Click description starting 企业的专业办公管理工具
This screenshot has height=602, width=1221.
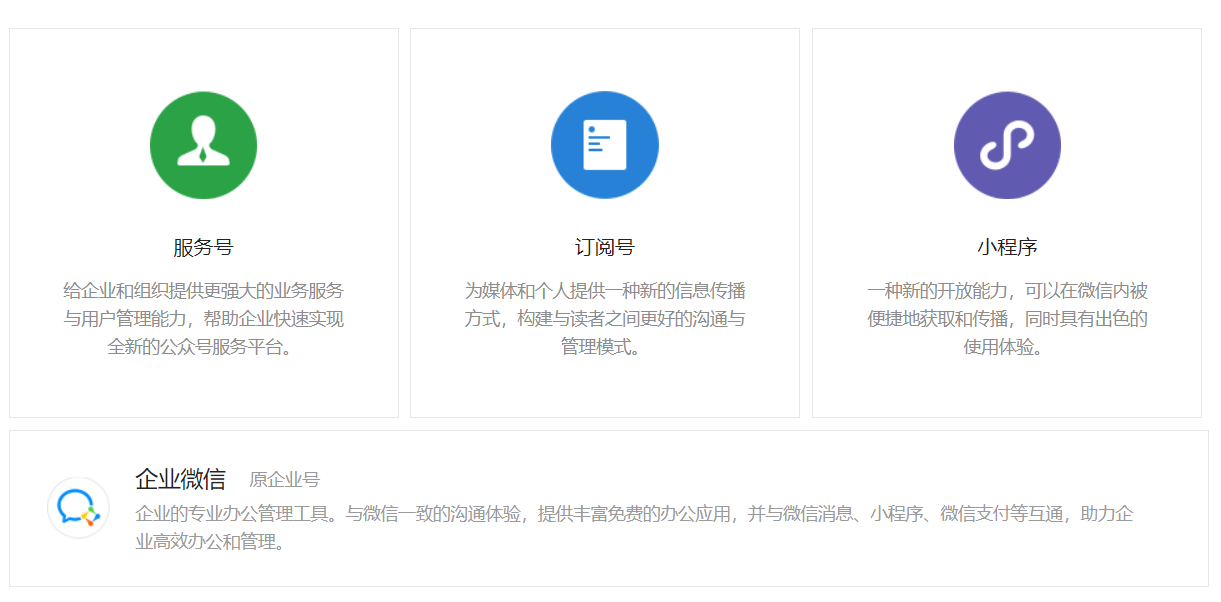[x=634, y=529]
